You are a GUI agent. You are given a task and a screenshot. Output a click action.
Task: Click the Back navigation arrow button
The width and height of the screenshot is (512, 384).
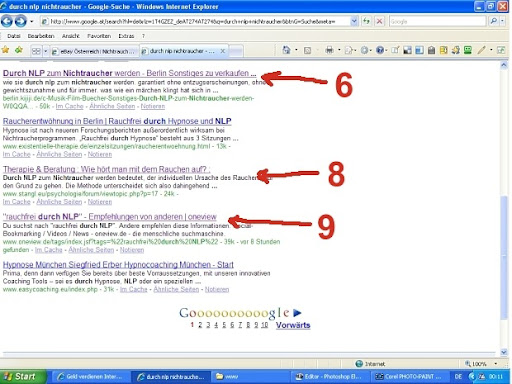tap(7, 21)
